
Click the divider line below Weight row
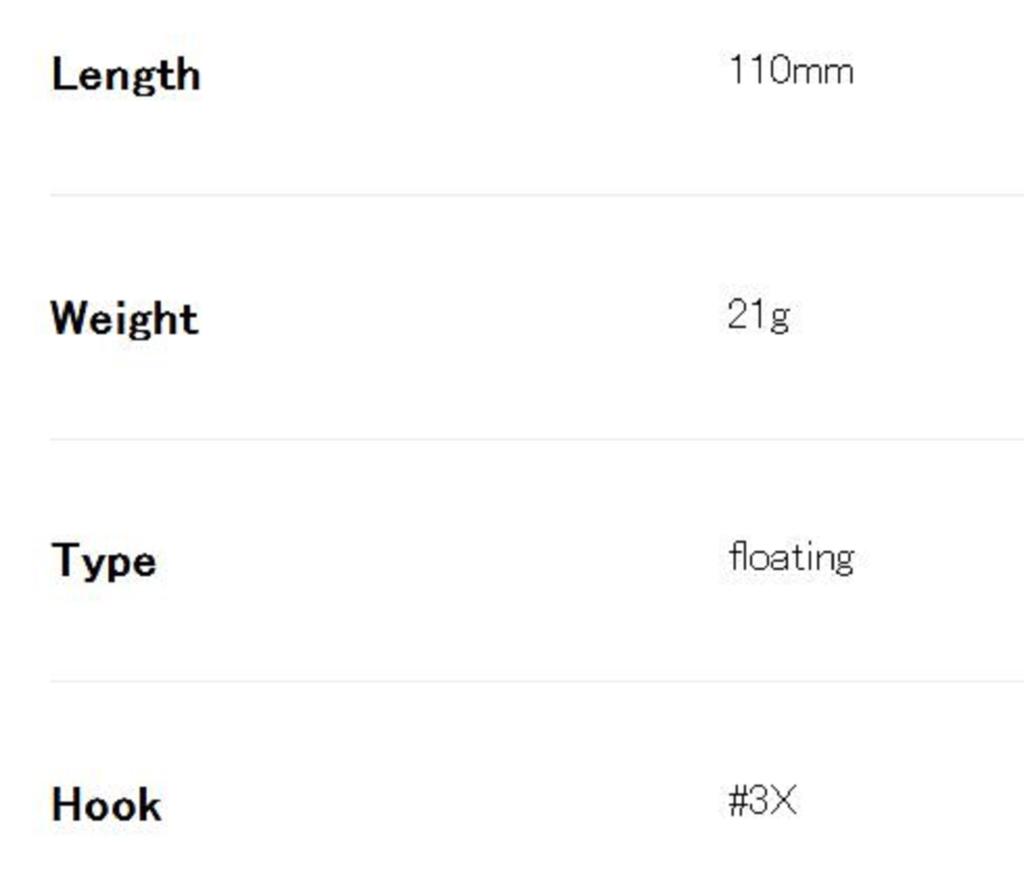(536, 439)
